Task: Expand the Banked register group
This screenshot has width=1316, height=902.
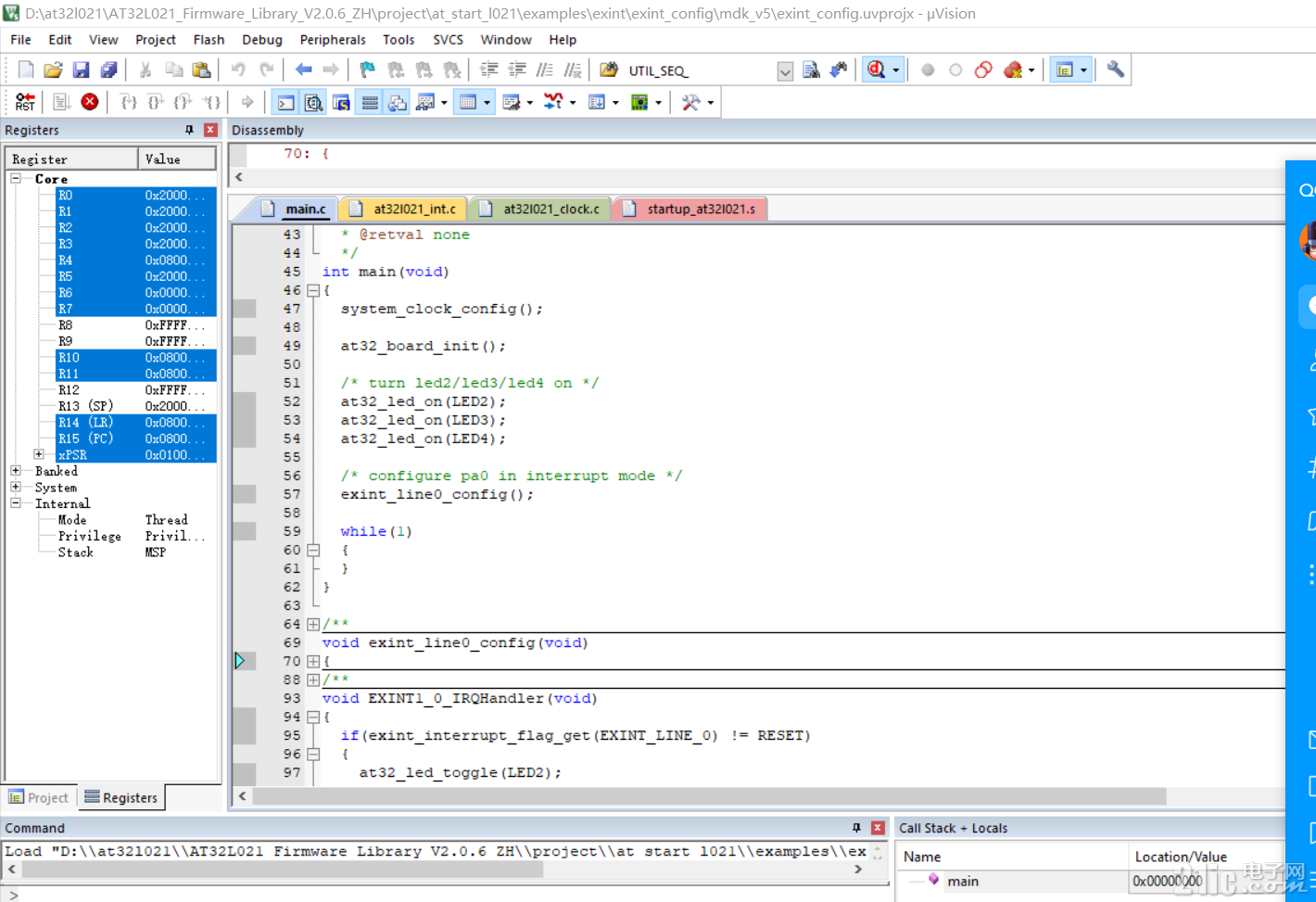Action: pyautogui.click(x=16, y=471)
